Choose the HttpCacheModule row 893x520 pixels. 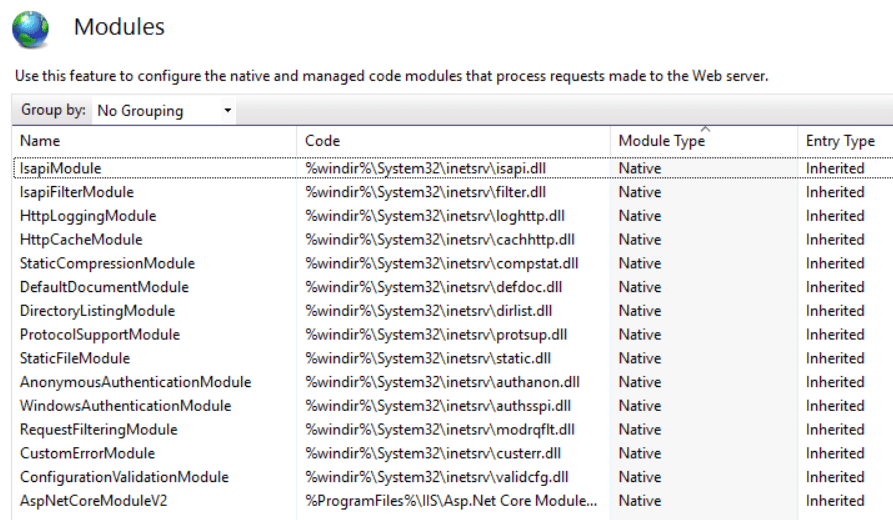[81, 240]
